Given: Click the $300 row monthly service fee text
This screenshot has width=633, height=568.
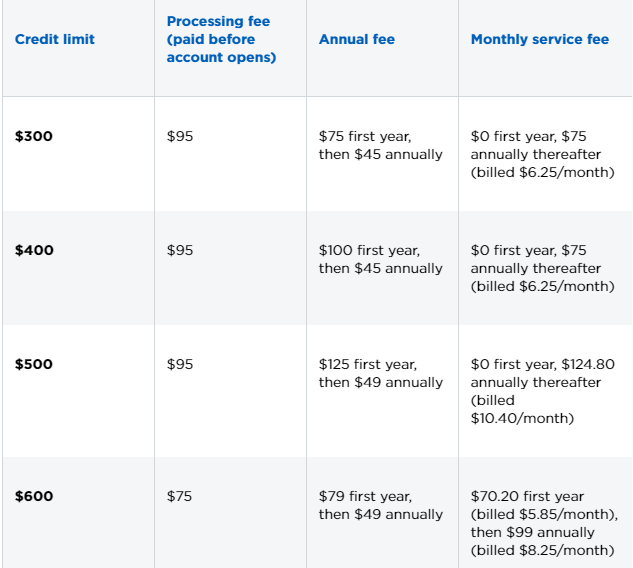Looking at the screenshot, I should point(543,154).
